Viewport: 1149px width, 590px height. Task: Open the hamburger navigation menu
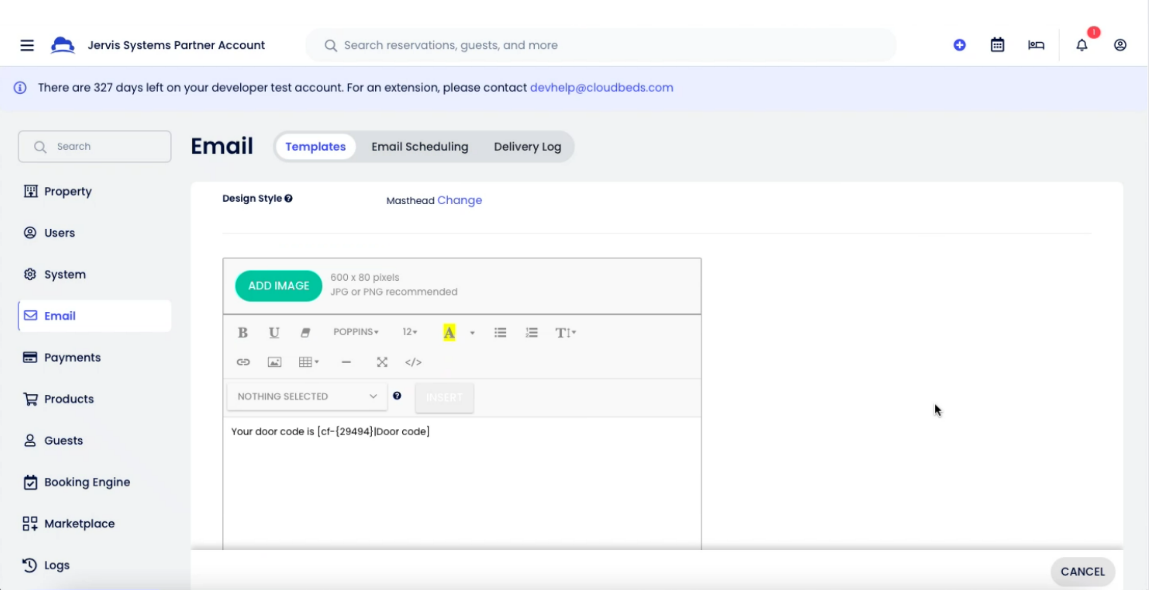tap(27, 45)
